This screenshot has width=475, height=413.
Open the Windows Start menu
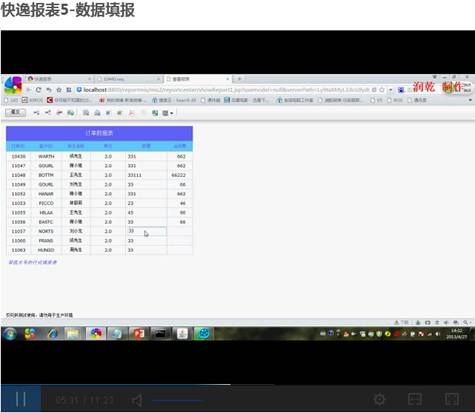coord(10,333)
